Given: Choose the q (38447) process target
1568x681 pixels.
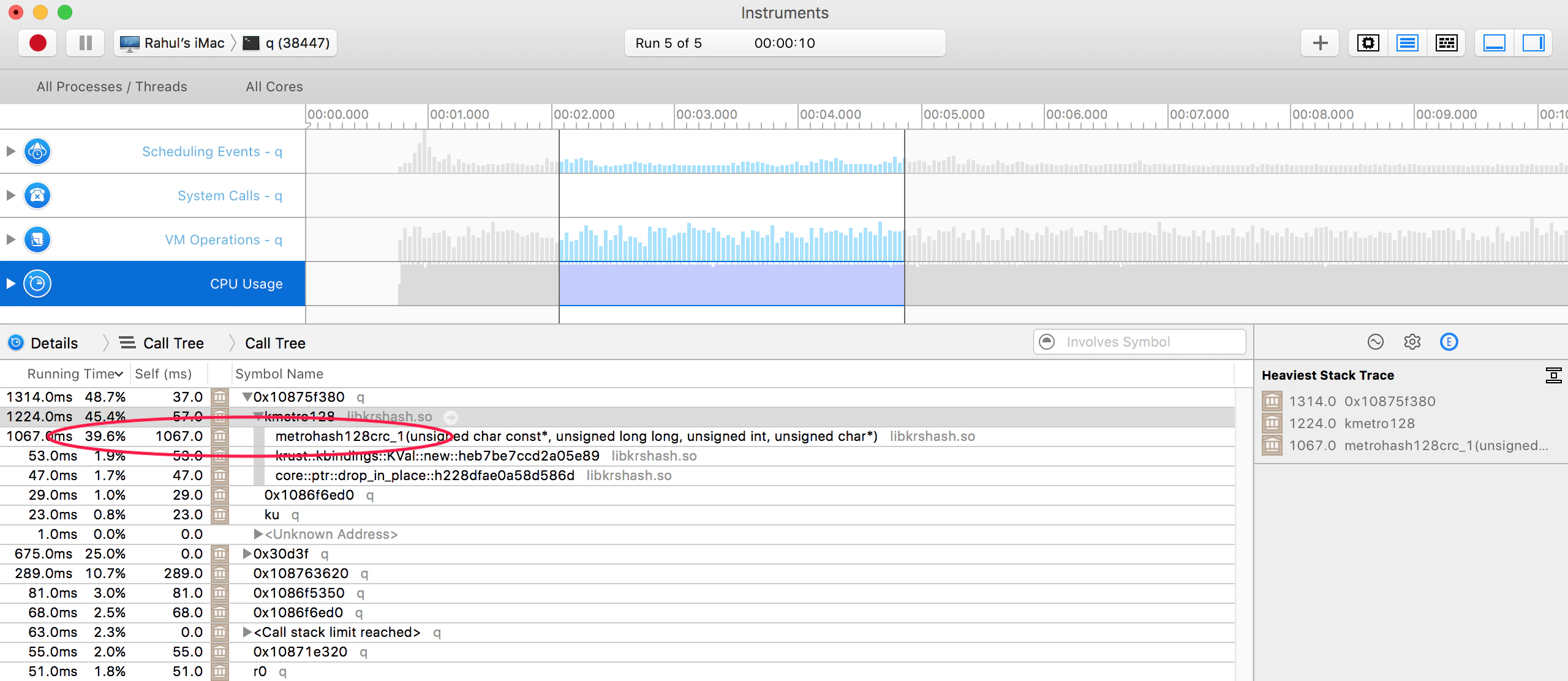Looking at the screenshot, I should click(x=287, y=43).
